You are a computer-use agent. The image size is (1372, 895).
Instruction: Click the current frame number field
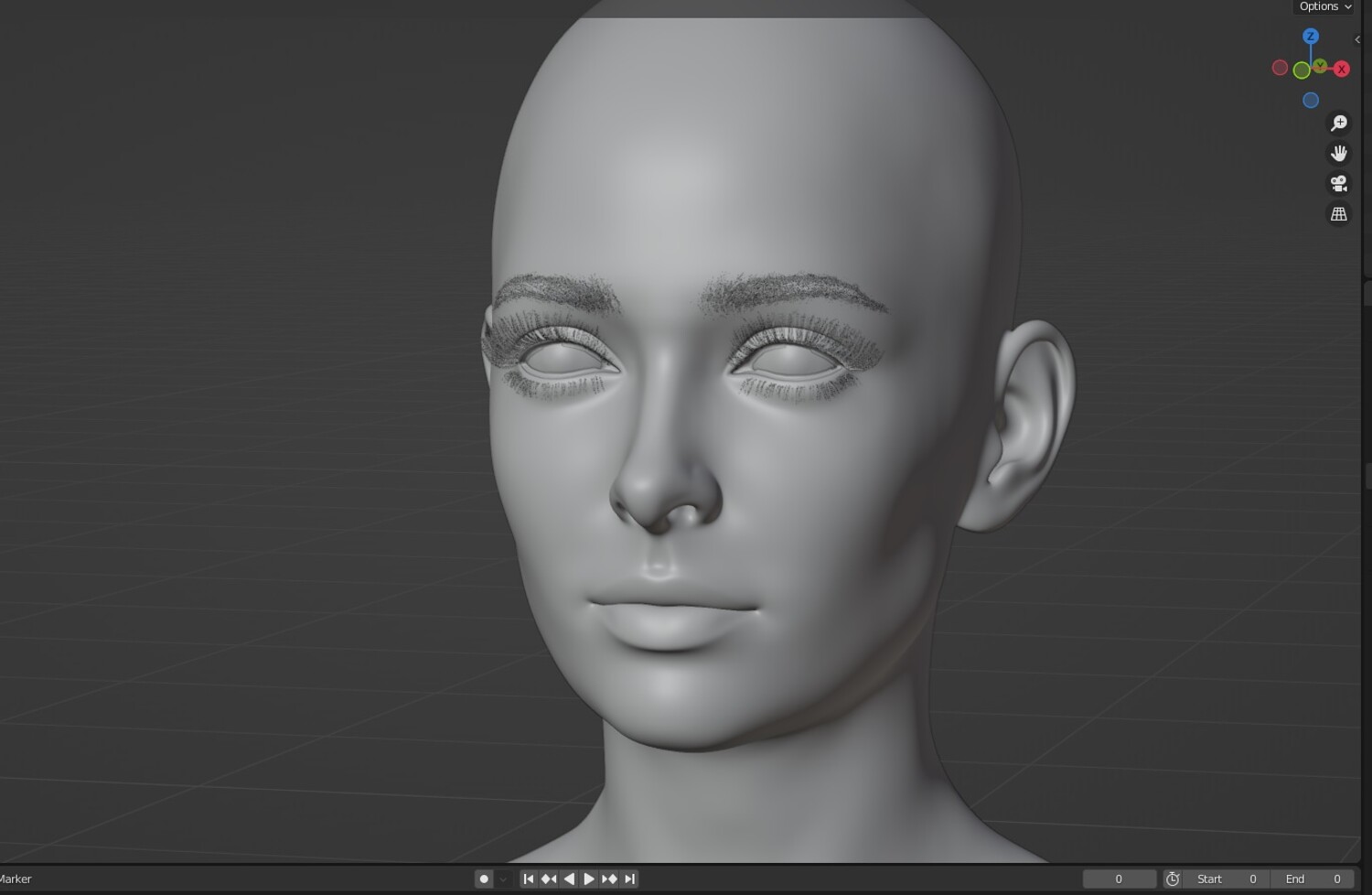point(1119,879)
